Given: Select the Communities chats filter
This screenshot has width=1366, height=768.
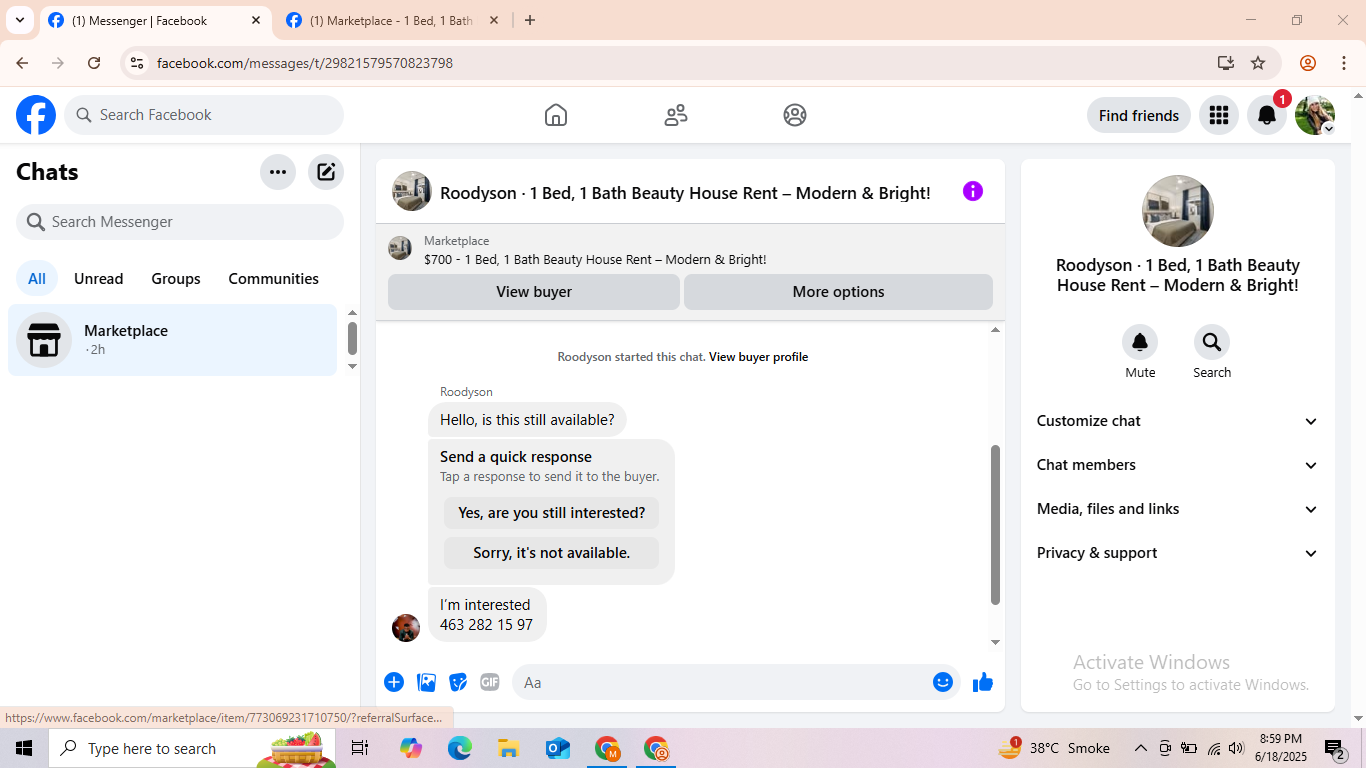Looking at the screenshot, I should click(274, 279).
